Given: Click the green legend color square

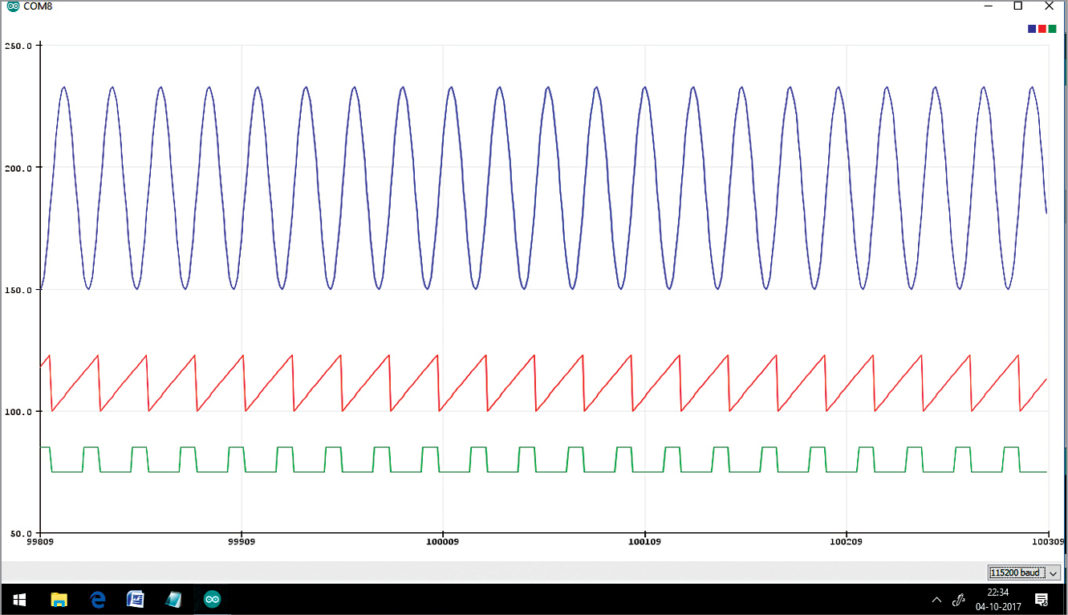Looking at the screenshot, I should (1052, 29).
